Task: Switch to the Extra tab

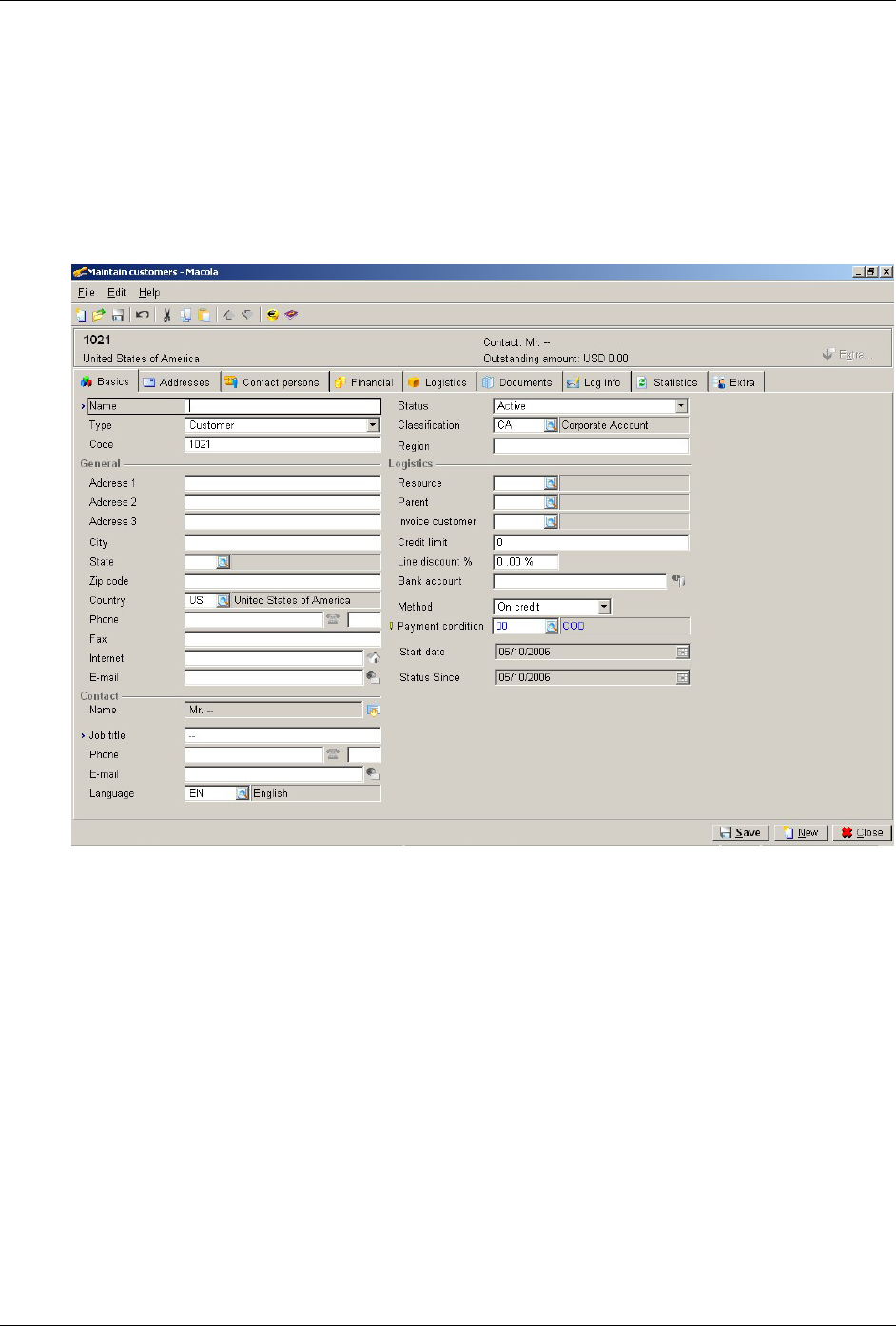Action: click(736, 382)
